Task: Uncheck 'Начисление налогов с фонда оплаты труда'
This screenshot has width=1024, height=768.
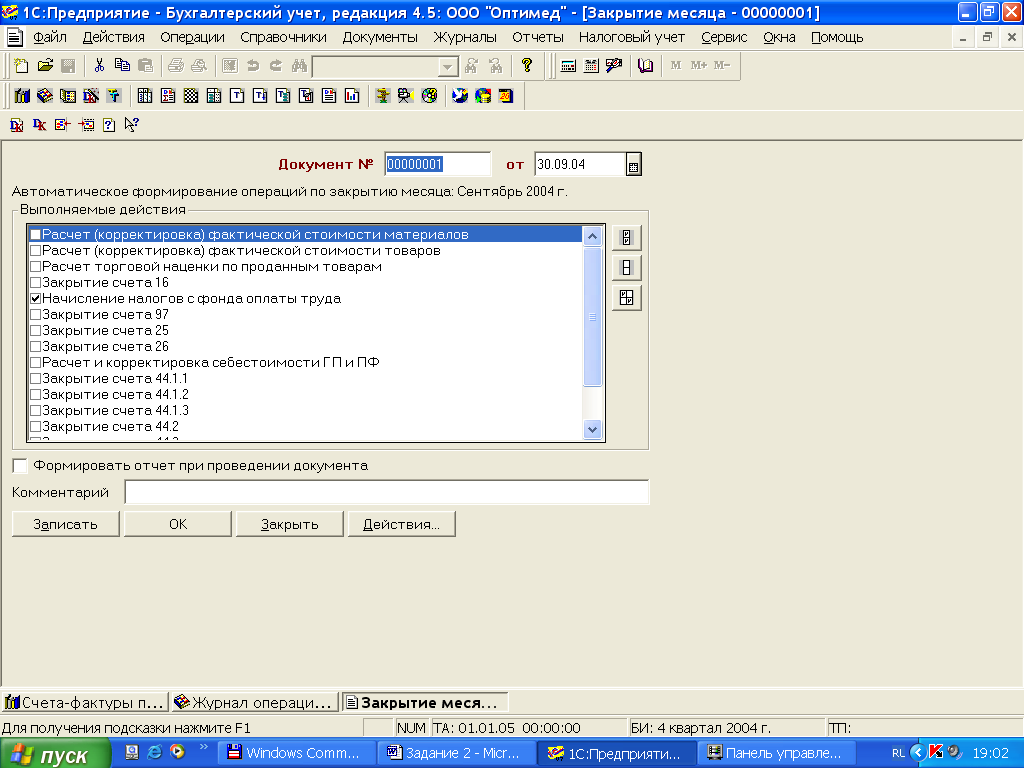Action: (x=36, y=298)
